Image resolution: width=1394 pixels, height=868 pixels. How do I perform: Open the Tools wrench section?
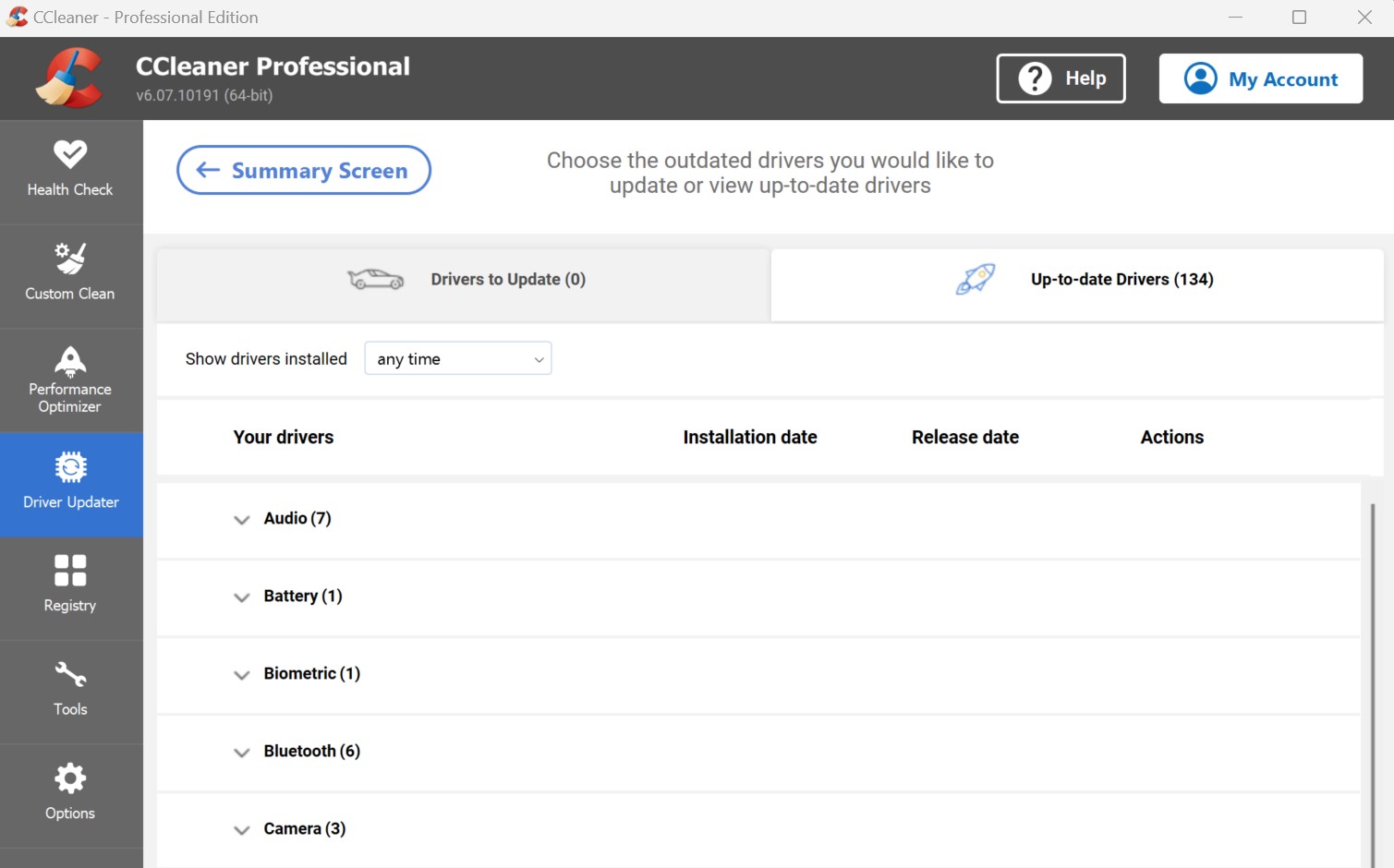tap(70, 691)
